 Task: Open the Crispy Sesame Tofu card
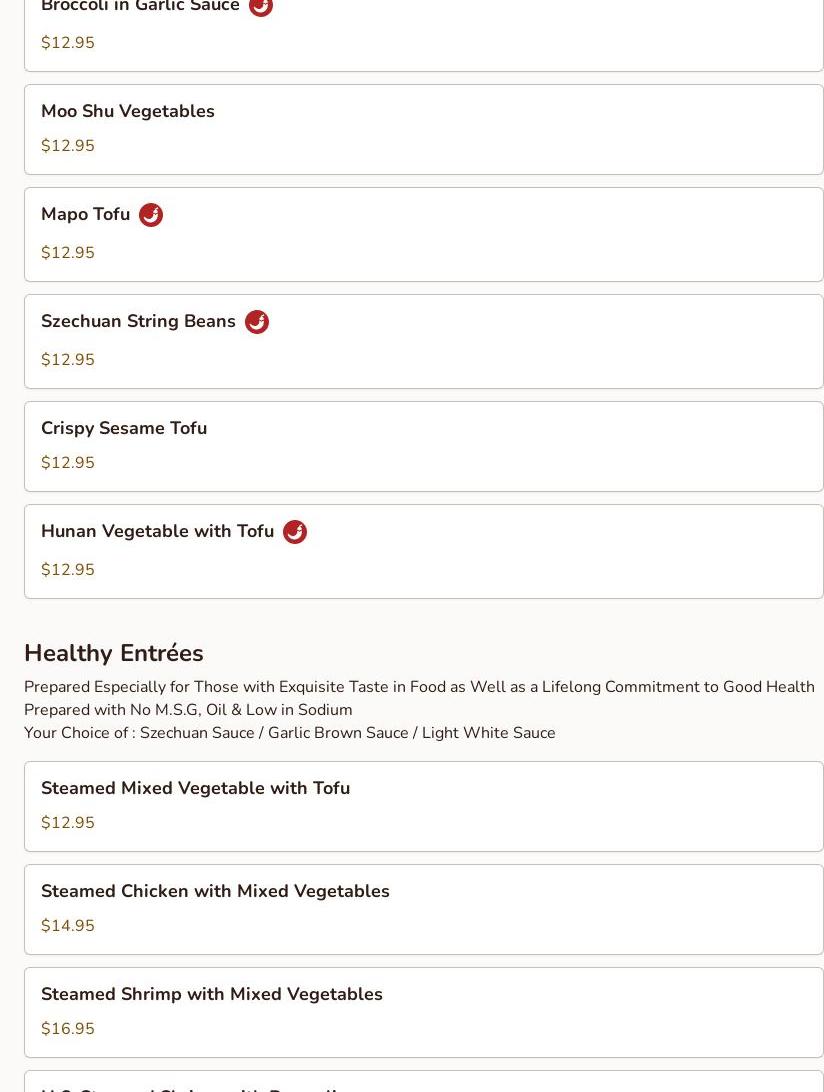click(423, 446)
